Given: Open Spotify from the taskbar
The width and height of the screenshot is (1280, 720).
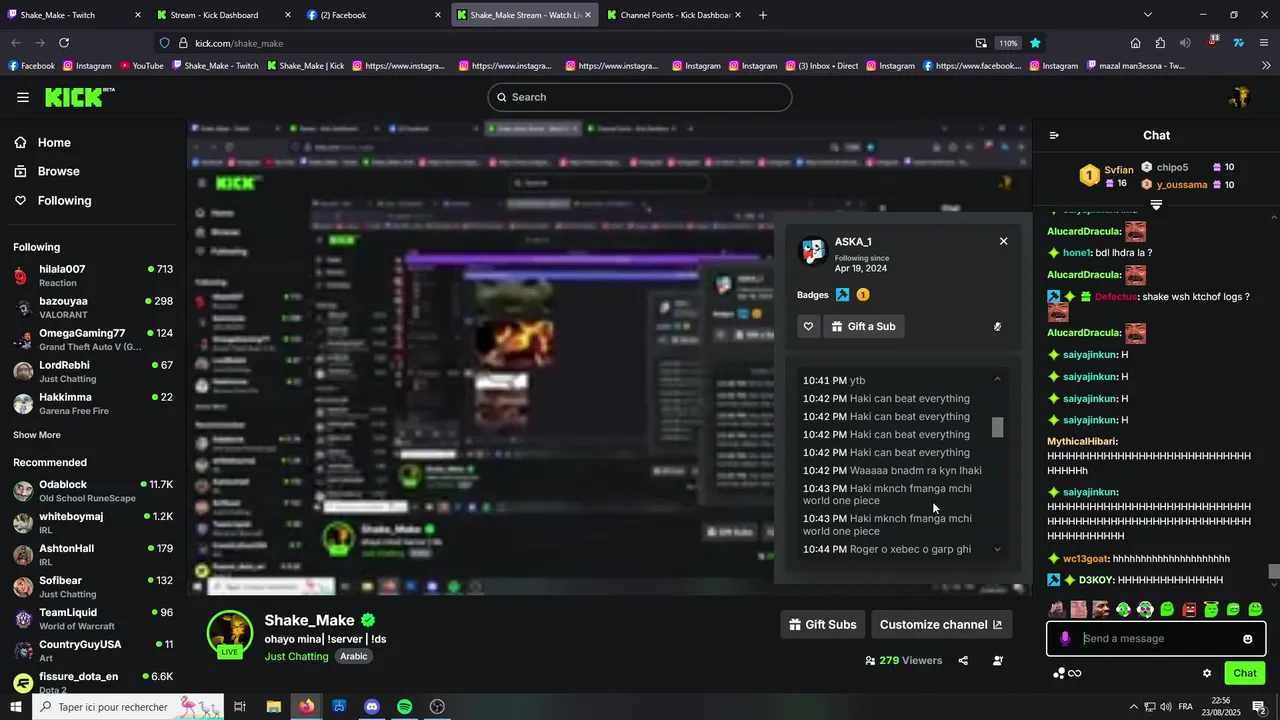Looking at the screenshot, I should point(404,707).
